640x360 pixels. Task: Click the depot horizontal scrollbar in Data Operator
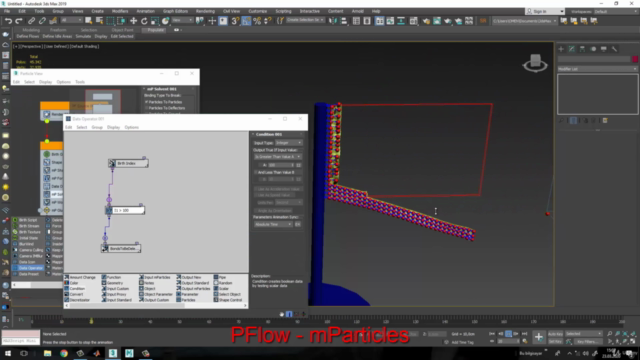pyautogui.click(x=127, y=306)
